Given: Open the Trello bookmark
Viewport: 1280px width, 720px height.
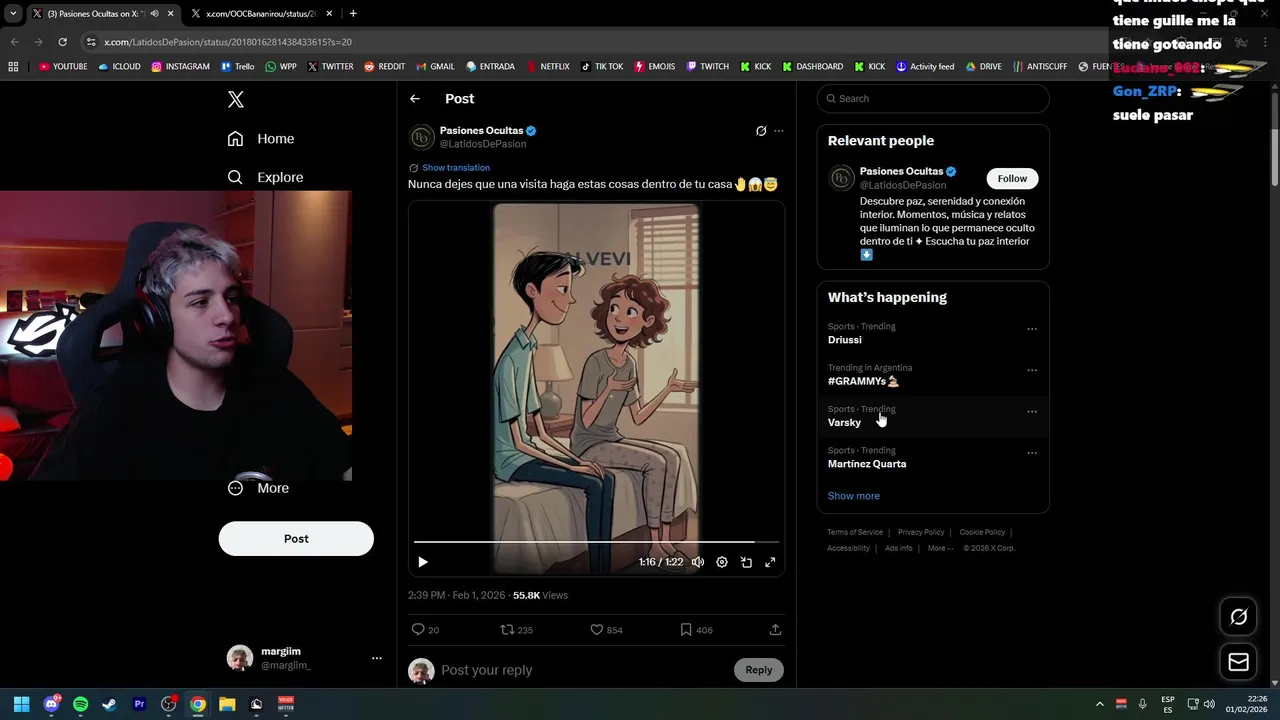Looking at the screenshot, I should 238,67.
